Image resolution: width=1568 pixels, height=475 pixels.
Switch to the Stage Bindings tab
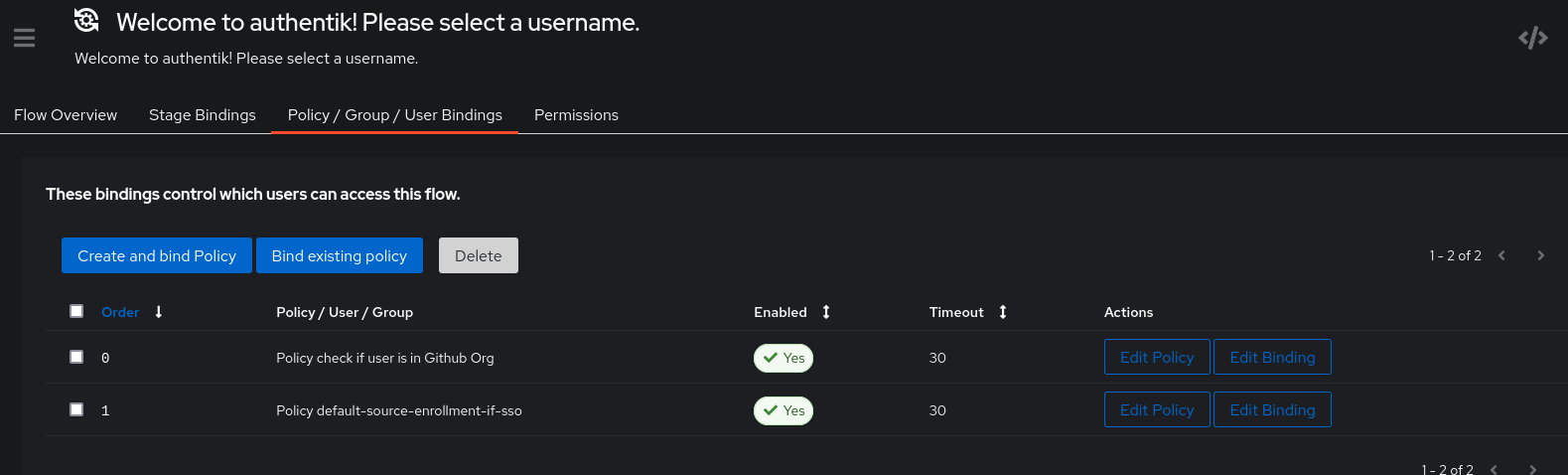(203, 115)
